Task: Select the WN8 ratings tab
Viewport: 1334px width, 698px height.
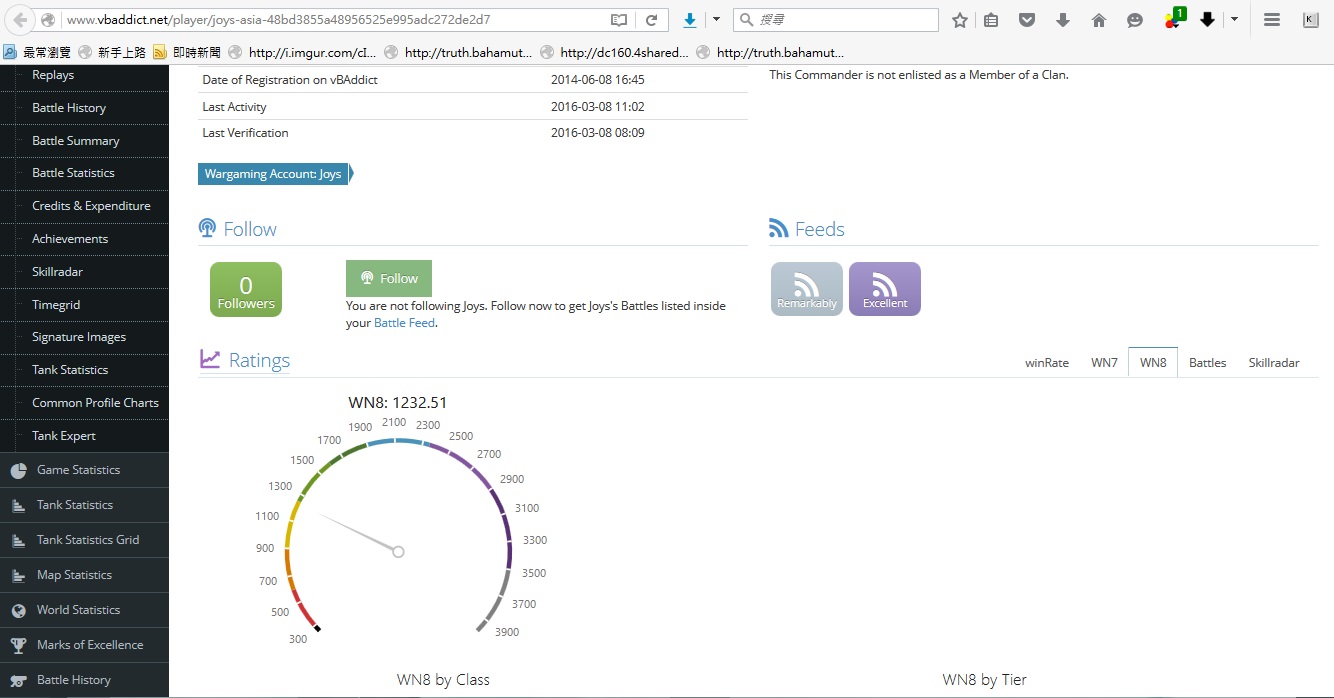Action: (x=1153, y=363)
